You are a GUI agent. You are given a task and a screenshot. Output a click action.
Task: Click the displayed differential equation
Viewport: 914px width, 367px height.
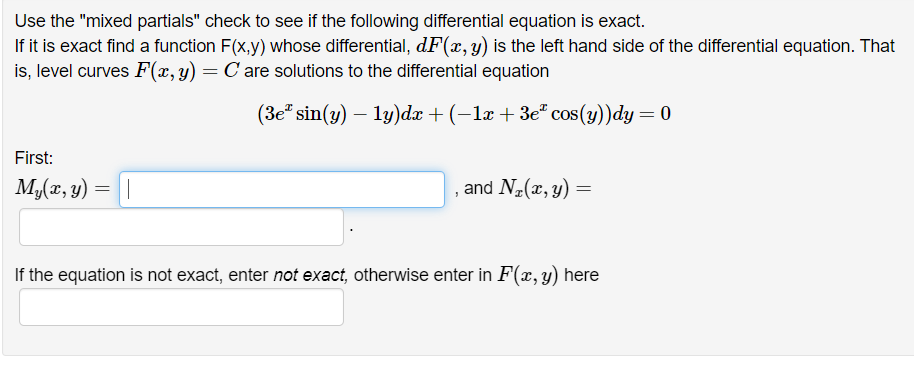(x=463, y=114)
